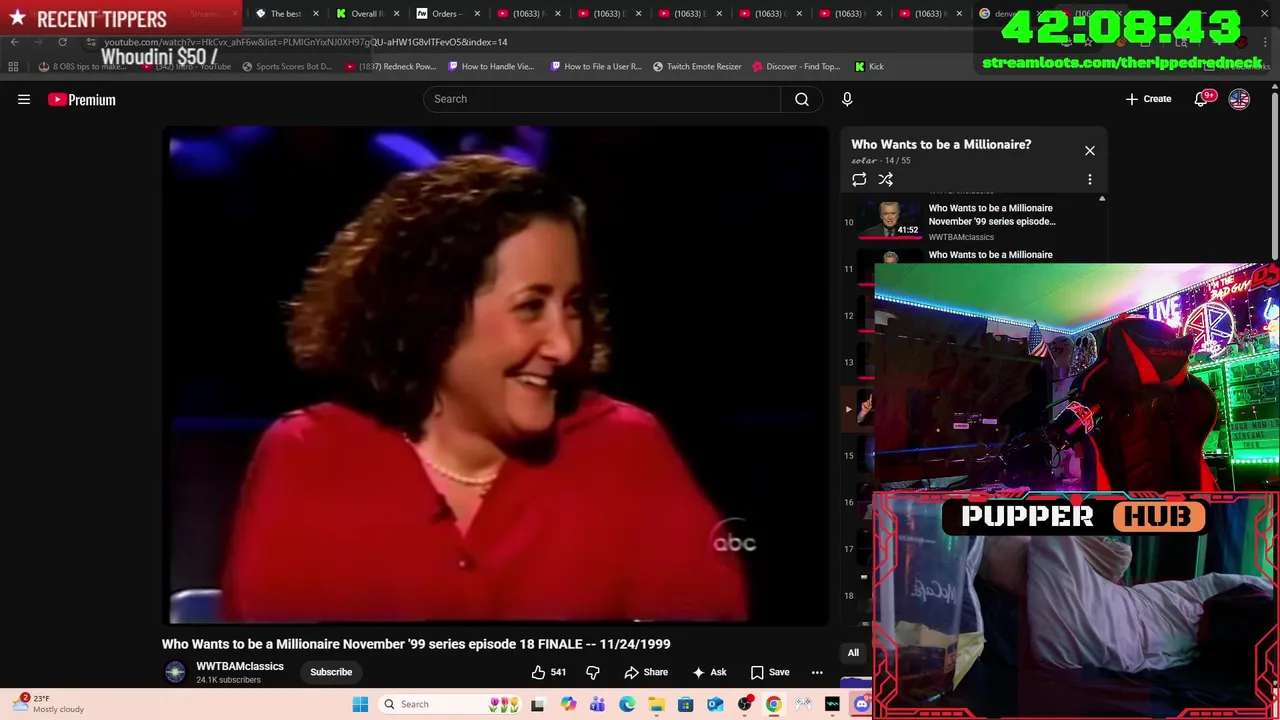Toggle playlist loop

click(x=859, y=179)
